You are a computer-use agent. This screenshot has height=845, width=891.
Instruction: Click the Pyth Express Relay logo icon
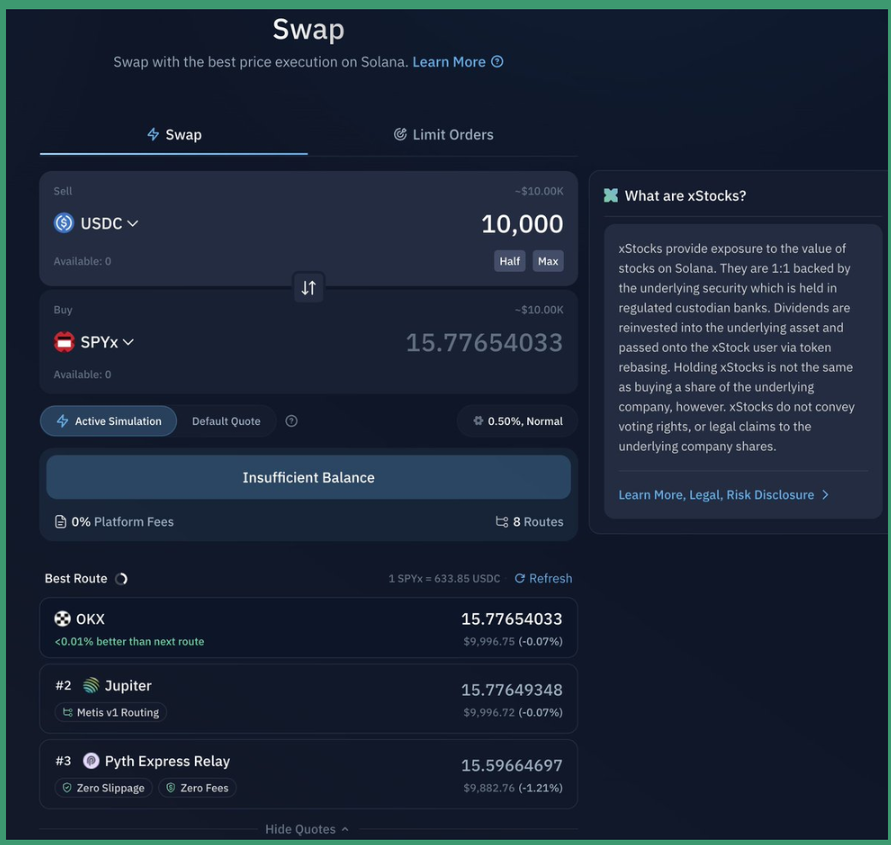(91, 761)
